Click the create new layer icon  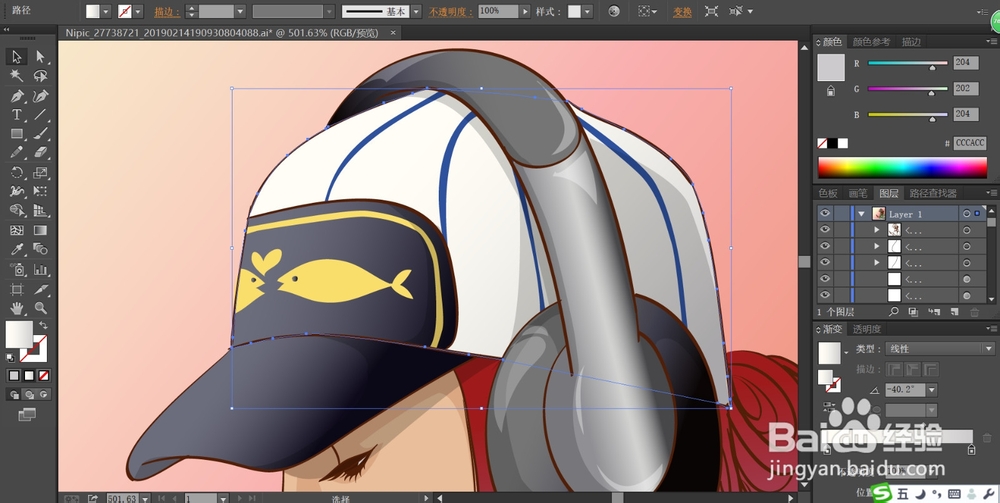(954, 312)
